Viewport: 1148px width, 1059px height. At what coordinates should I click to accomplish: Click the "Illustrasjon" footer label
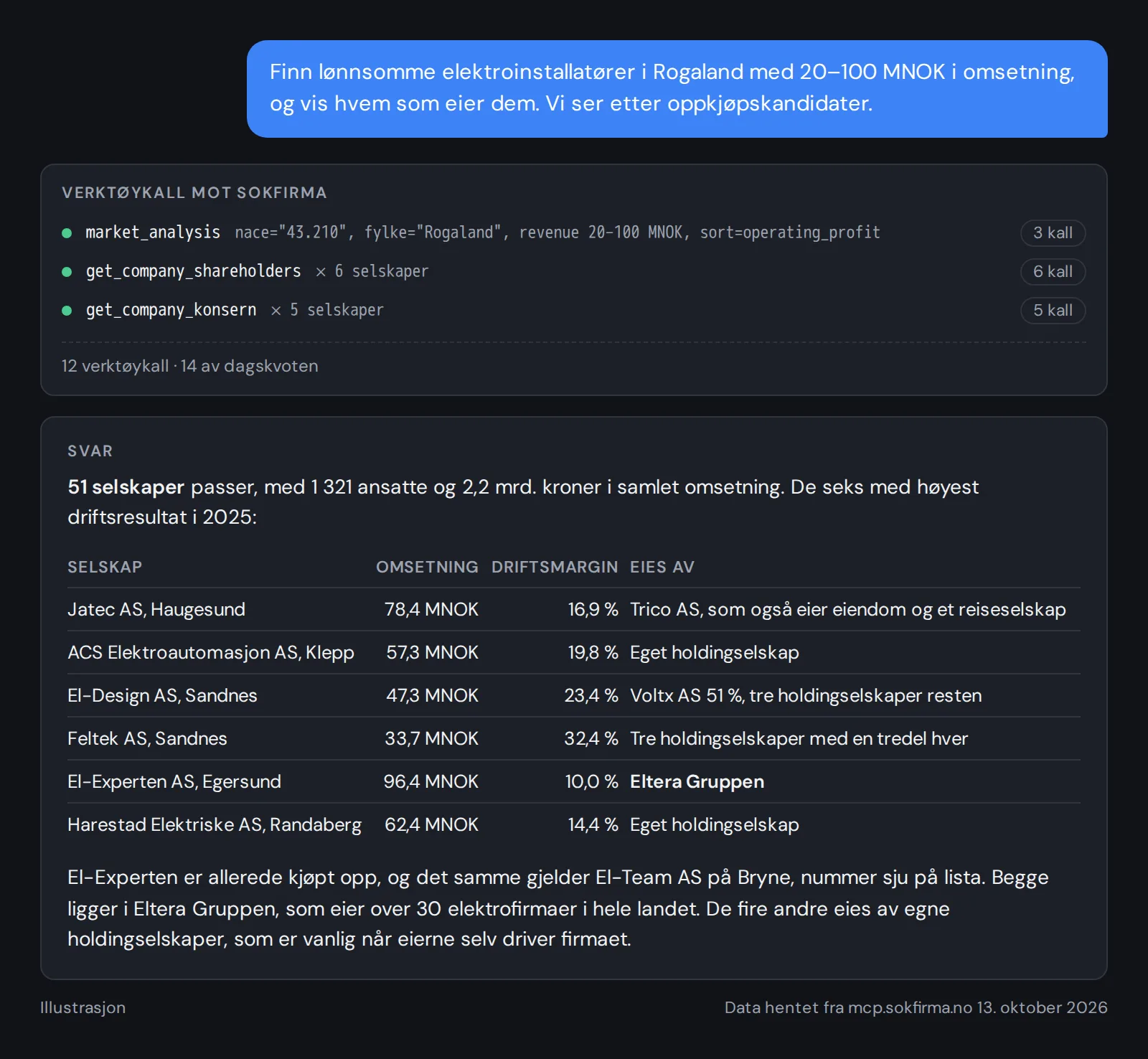pos(83,1007)
